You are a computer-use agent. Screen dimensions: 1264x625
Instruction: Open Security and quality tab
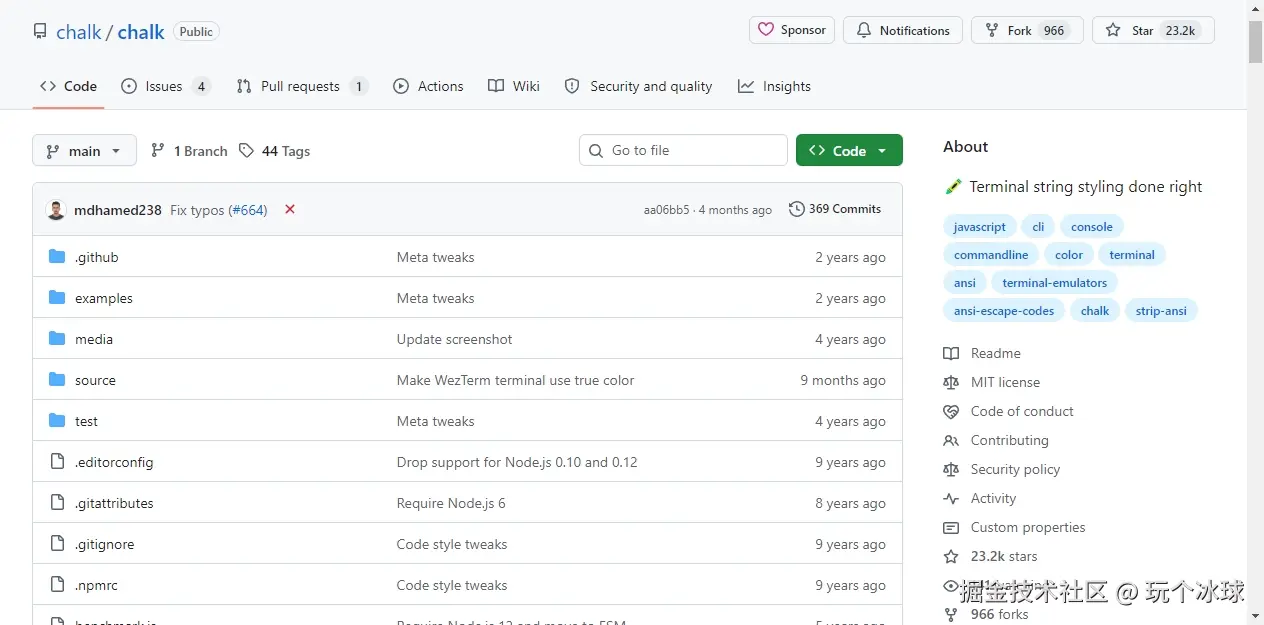(x=638, y=86)
